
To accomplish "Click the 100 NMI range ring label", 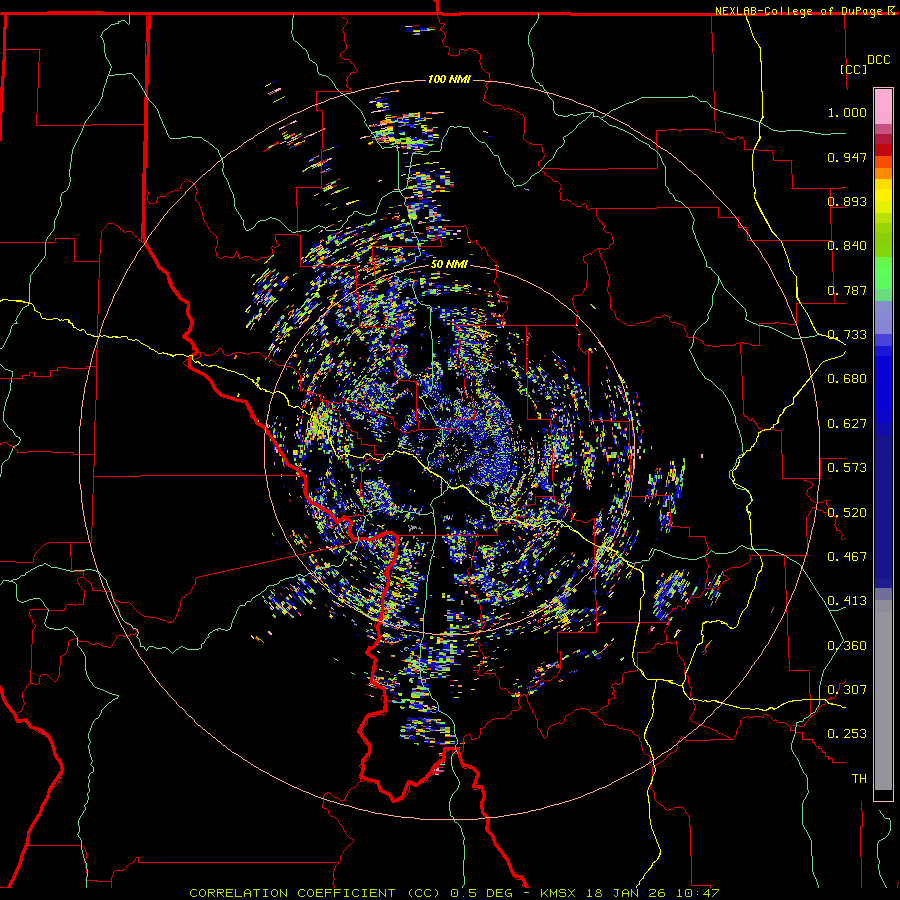I will point(449,79).
